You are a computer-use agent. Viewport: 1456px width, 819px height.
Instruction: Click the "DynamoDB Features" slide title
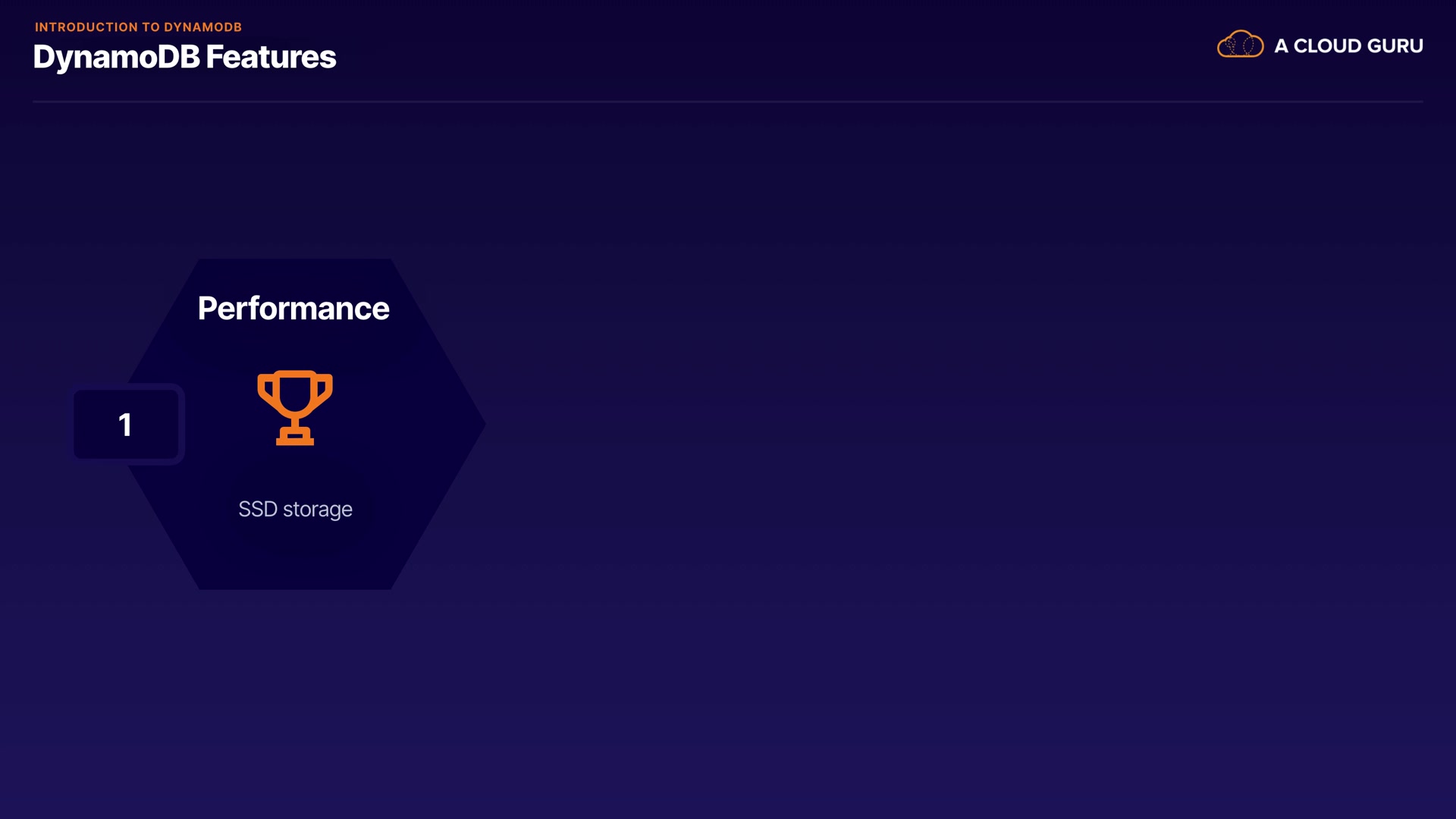coord(184,57)
